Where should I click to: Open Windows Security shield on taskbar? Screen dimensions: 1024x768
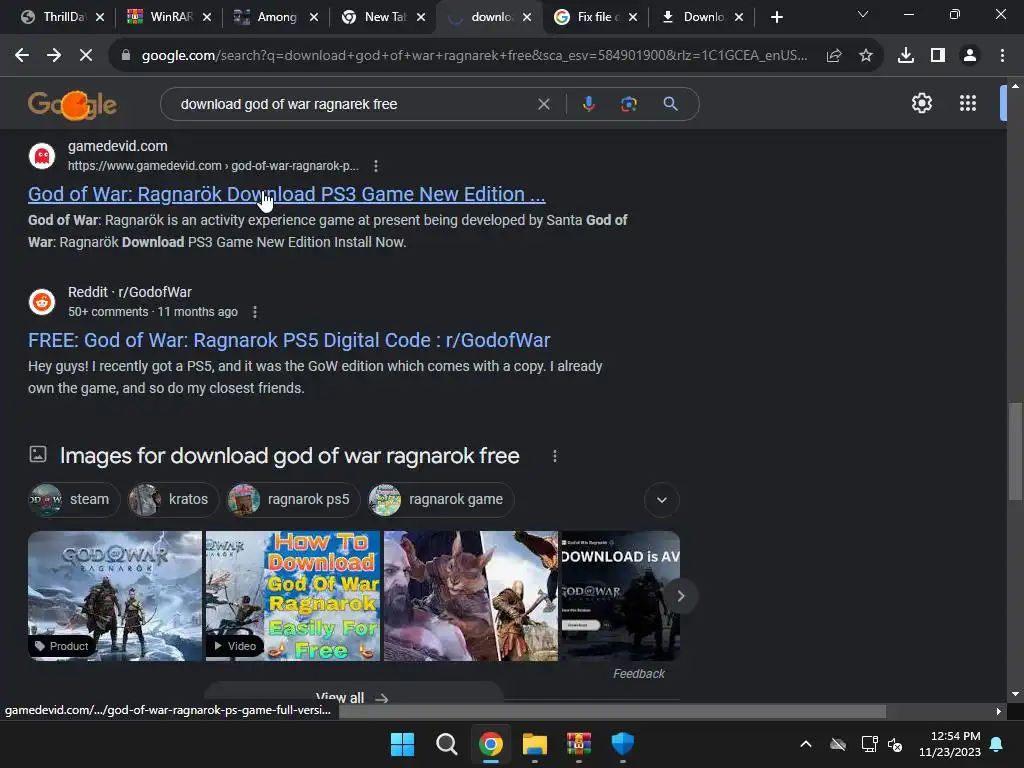(622, 744)
